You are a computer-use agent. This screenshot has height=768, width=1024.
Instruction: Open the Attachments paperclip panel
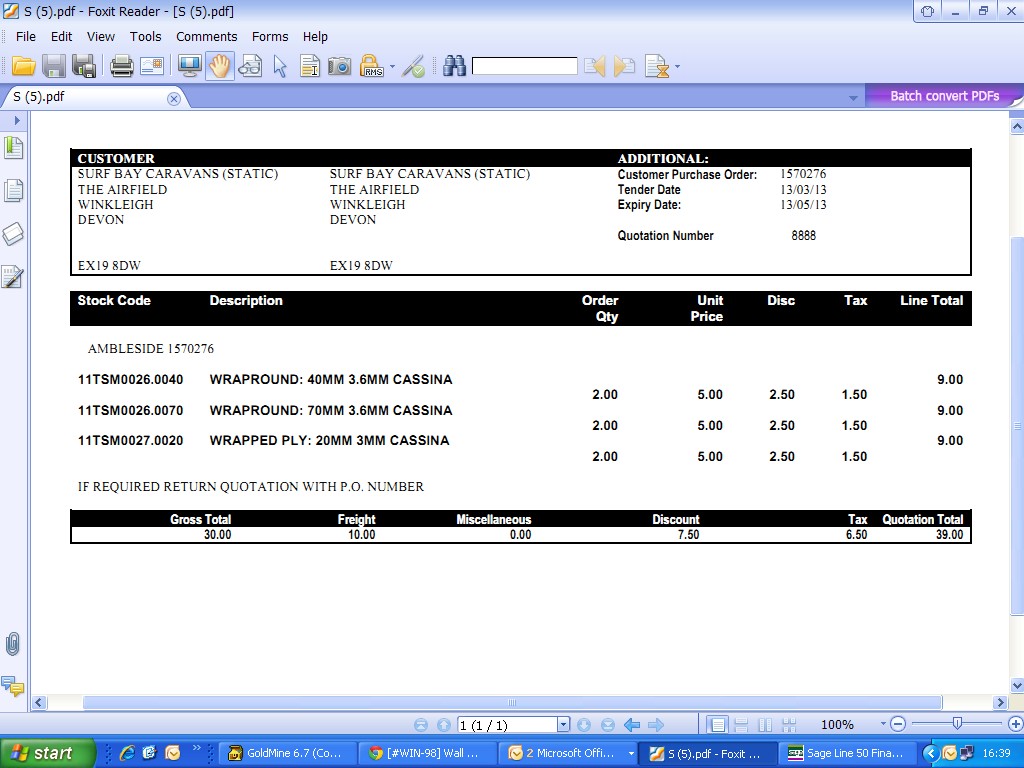[13, 644]
